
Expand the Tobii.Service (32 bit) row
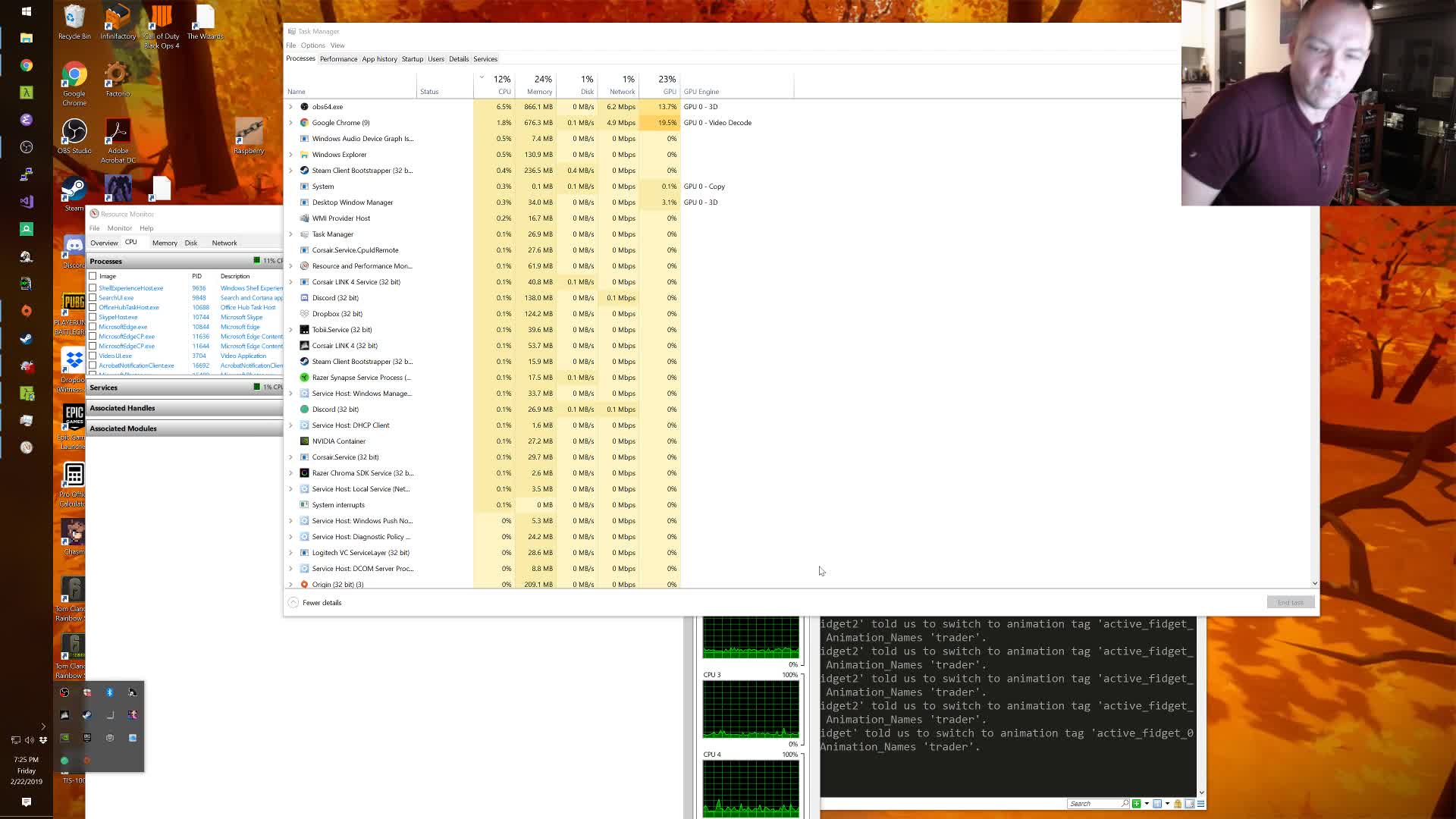point(290,330)
